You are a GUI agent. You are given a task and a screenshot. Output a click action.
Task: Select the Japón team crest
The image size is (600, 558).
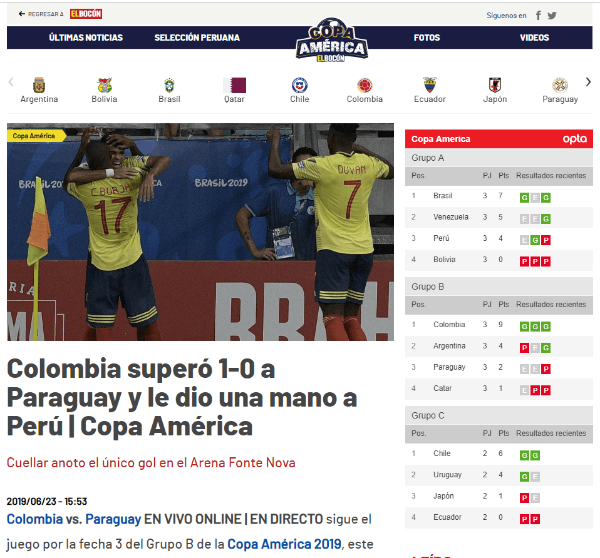495,85
